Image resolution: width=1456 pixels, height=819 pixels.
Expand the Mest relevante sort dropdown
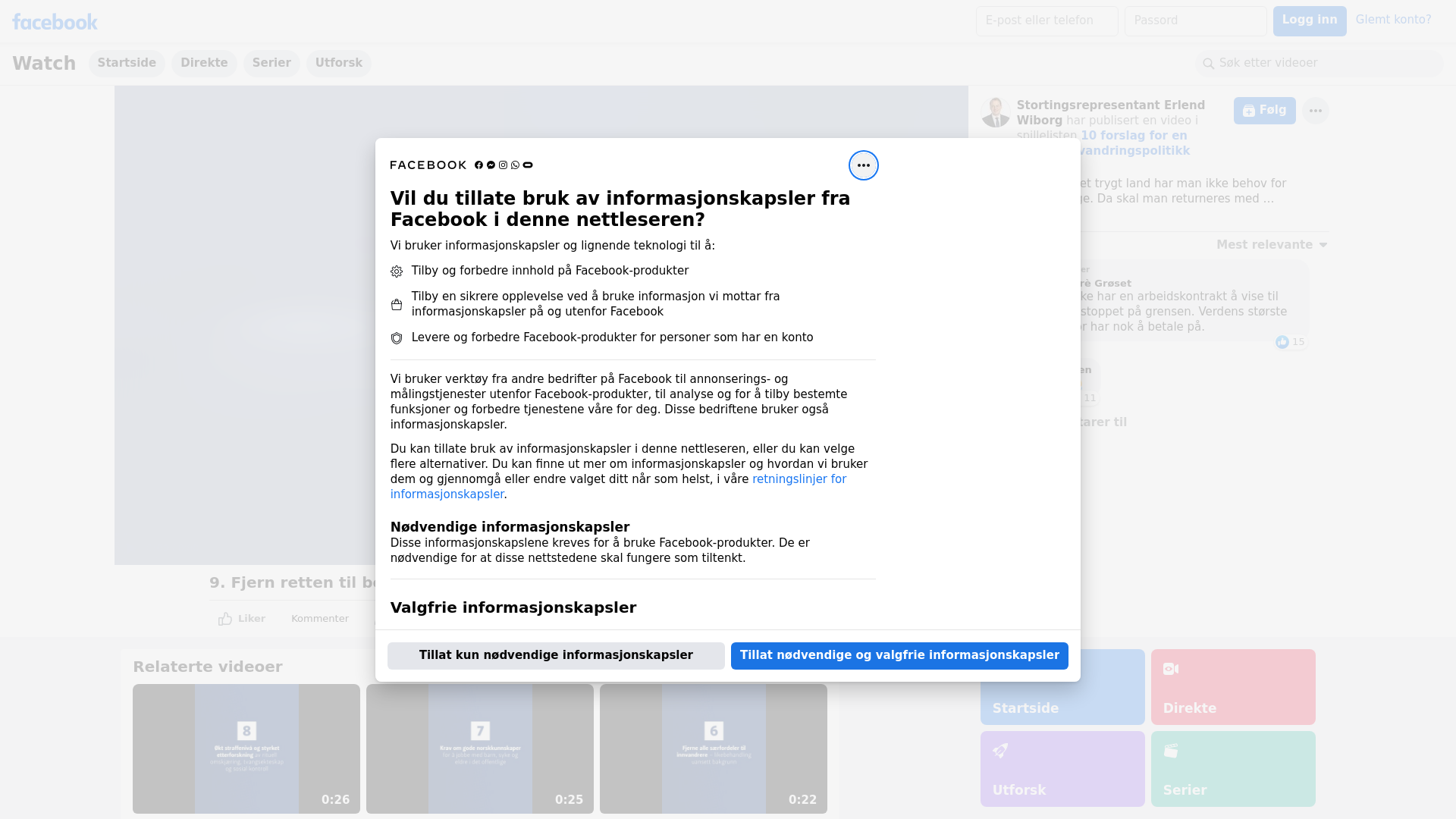pyautogui.click(x=1272, y=245)
